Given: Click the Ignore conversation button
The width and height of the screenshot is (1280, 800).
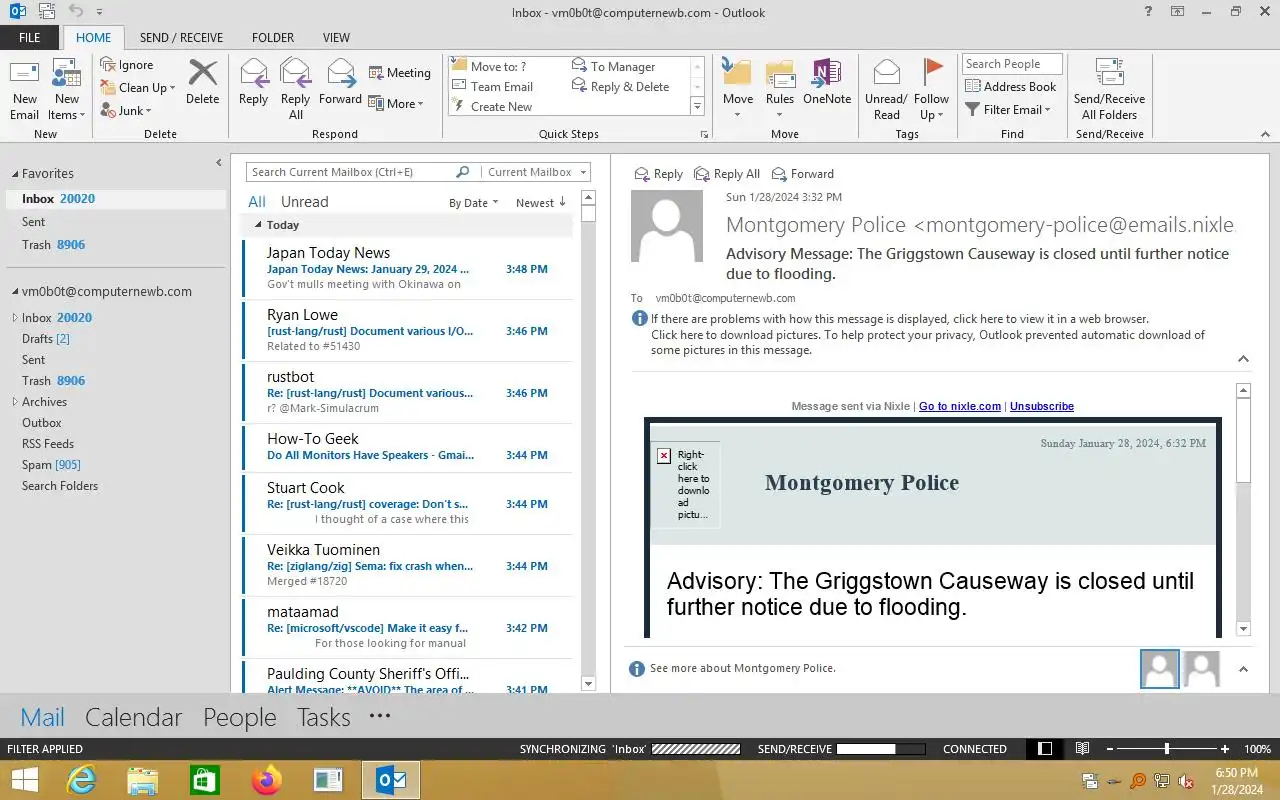Looking at the screenshot, I should coord(127,65).
